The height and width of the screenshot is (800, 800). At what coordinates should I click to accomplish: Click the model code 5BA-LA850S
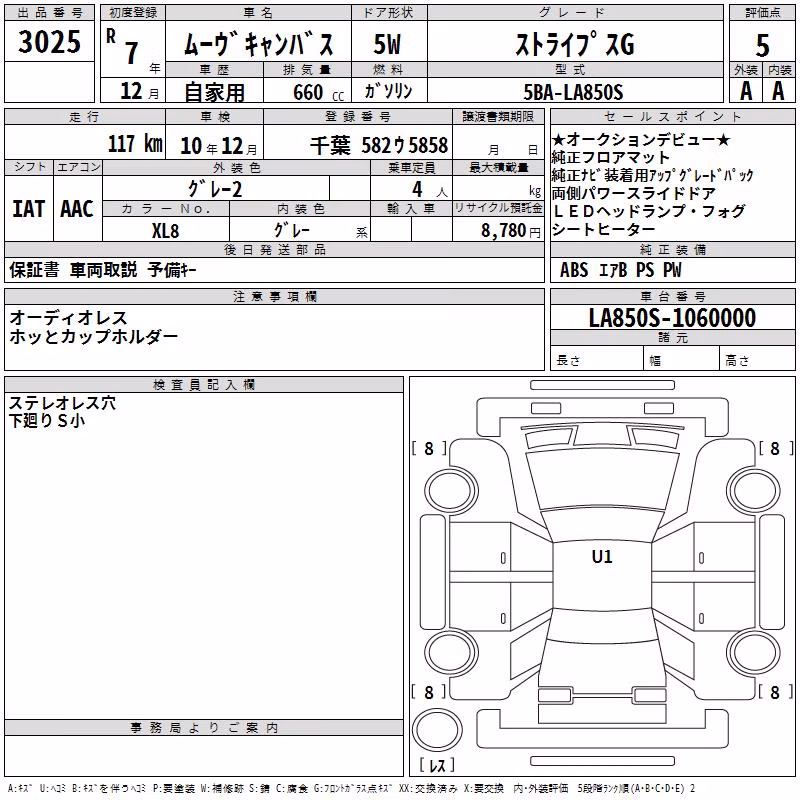(x=573, y=92)
